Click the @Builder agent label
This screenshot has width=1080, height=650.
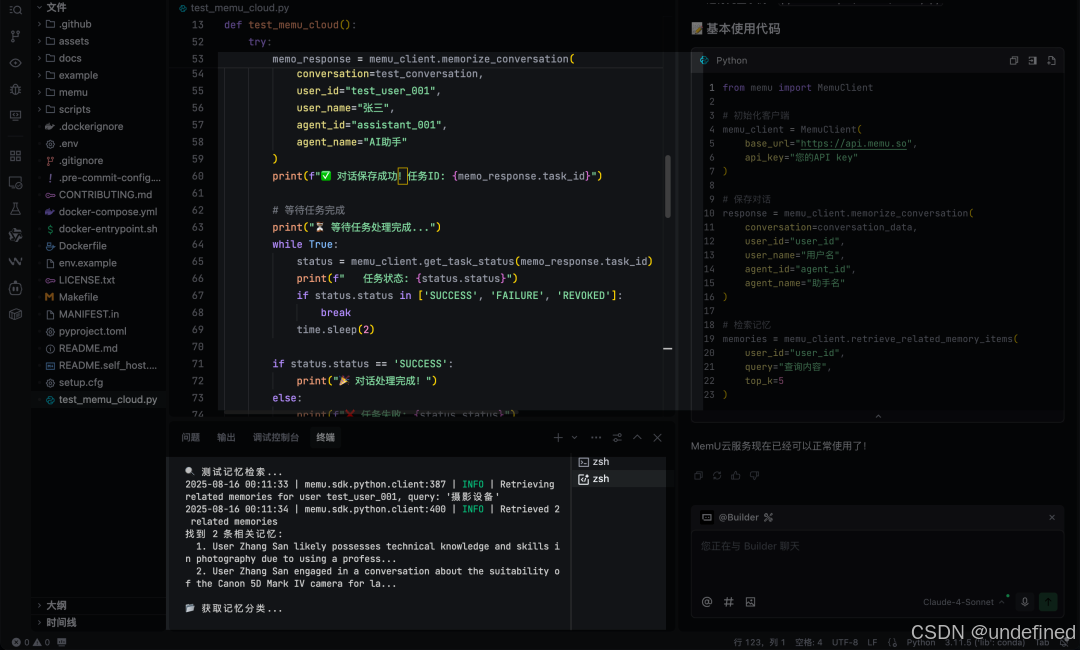738,517
